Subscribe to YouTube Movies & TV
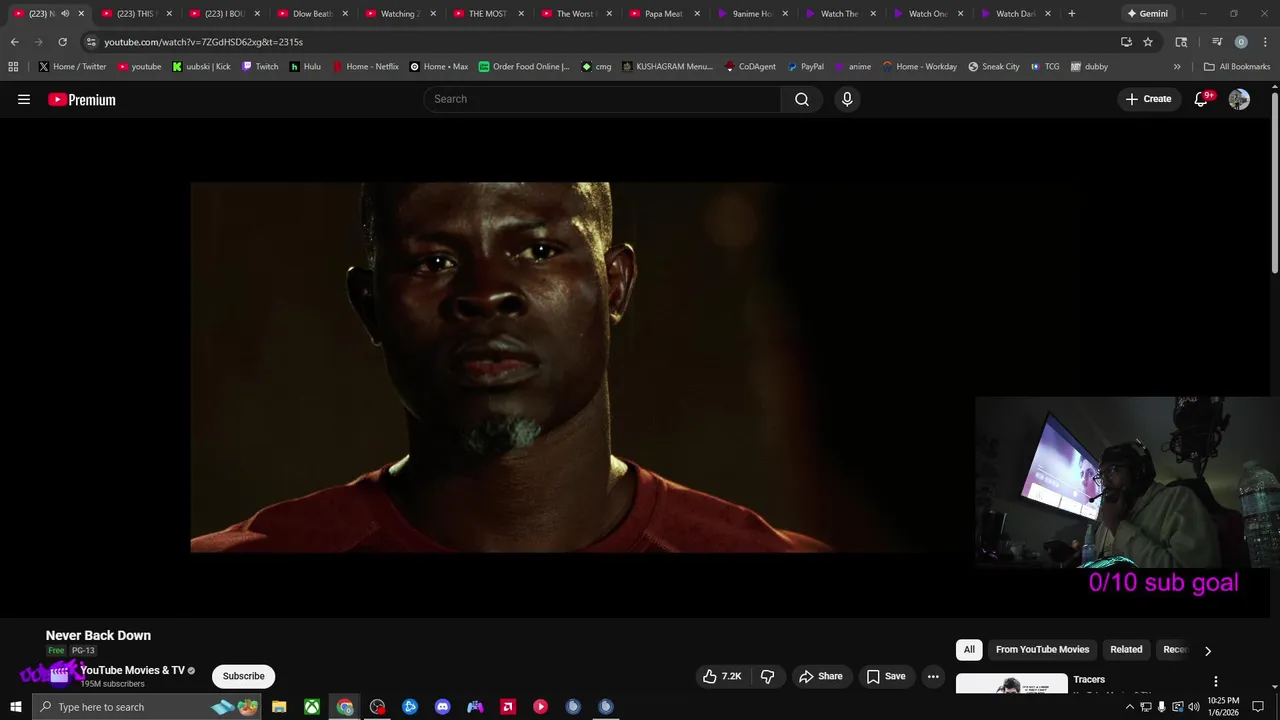The height and width of the screenshot is (720, 1280). tap(244, 676)
